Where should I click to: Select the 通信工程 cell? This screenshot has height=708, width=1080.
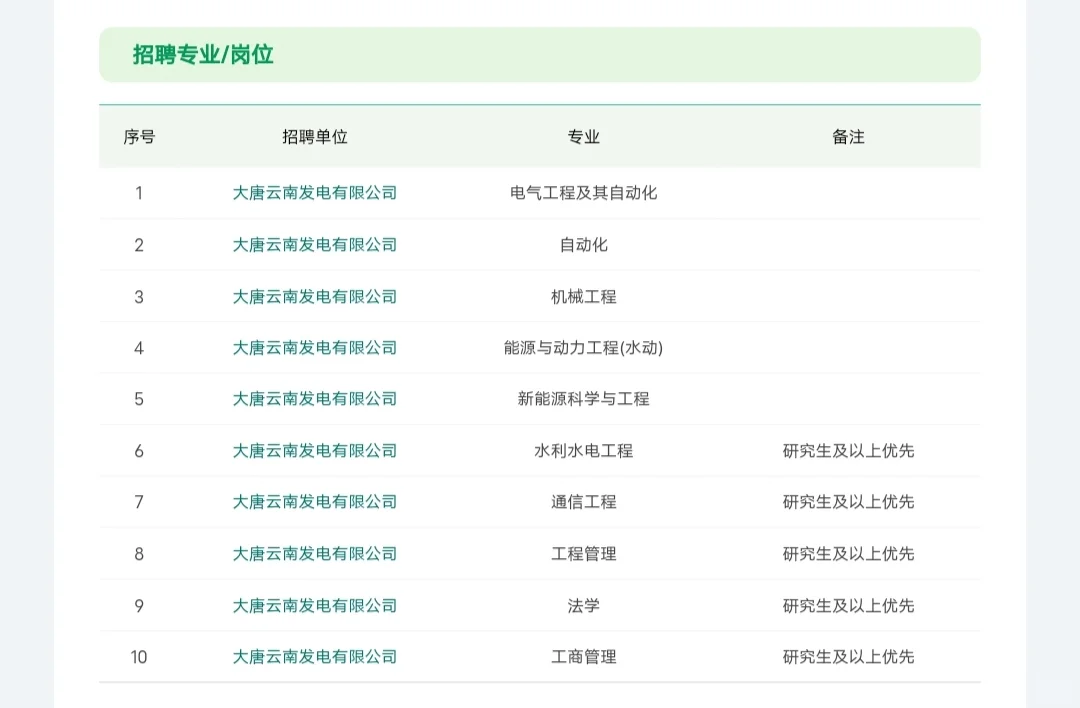[583, 502]
